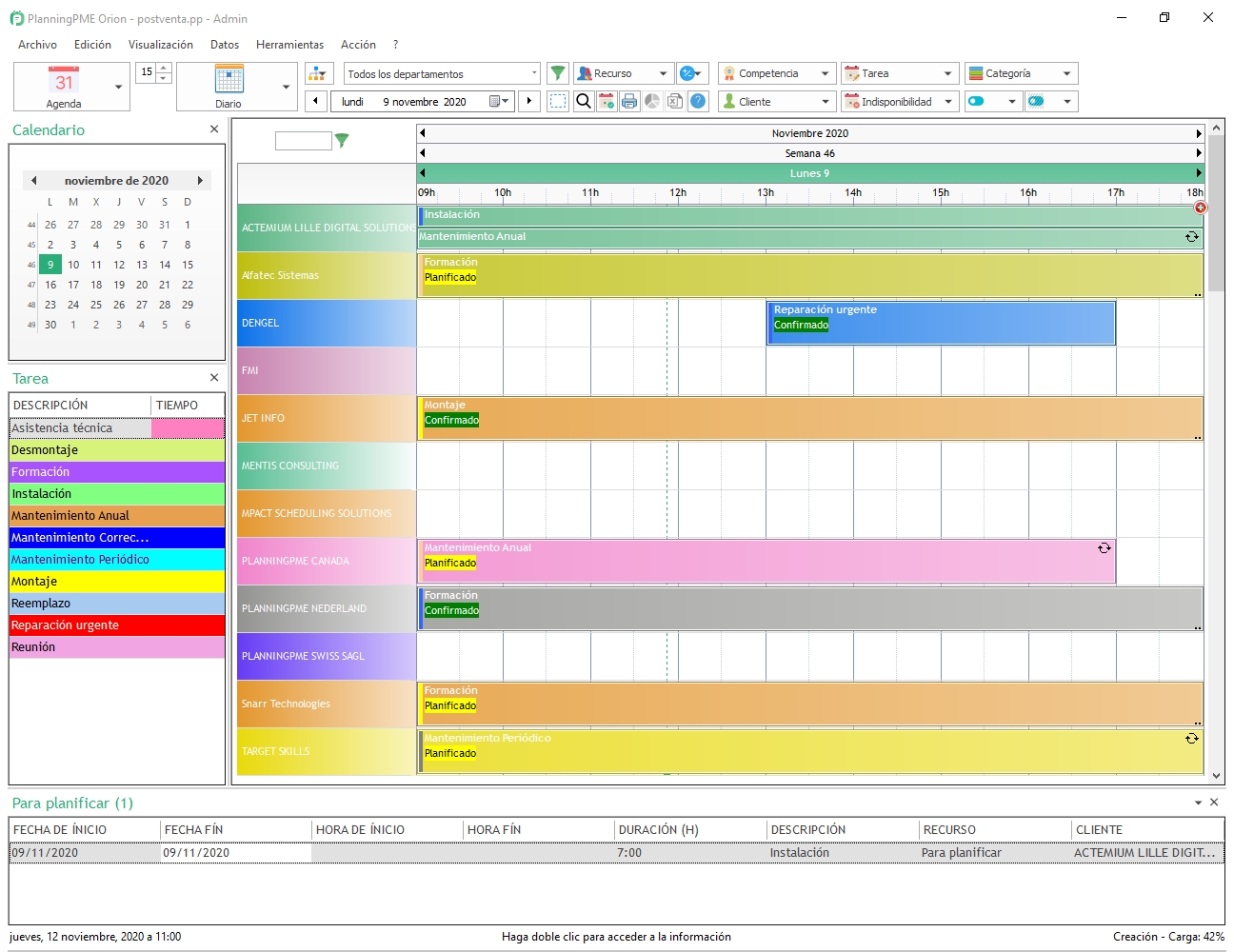Go to next month in mini calendar

200,180
